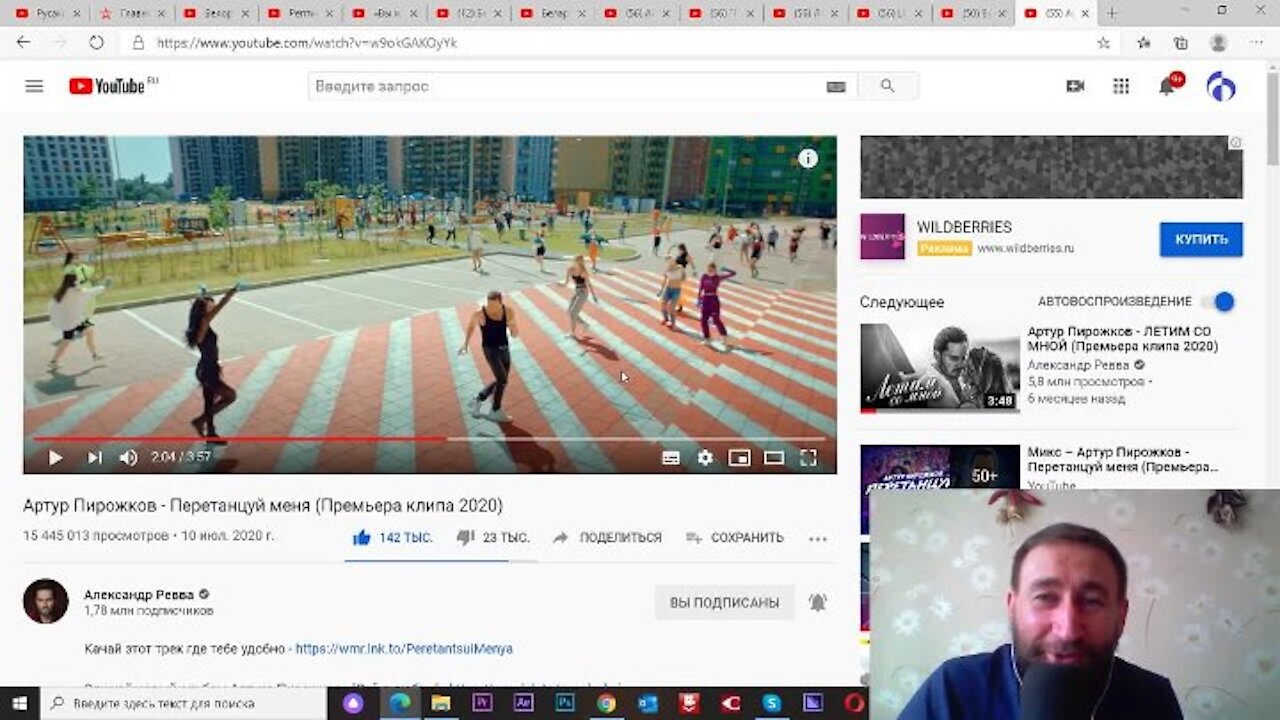The width and height of the screenshot is (1280, 720).
Task: Open the WILDBERRIES ad logo
Action: point(882,237)
